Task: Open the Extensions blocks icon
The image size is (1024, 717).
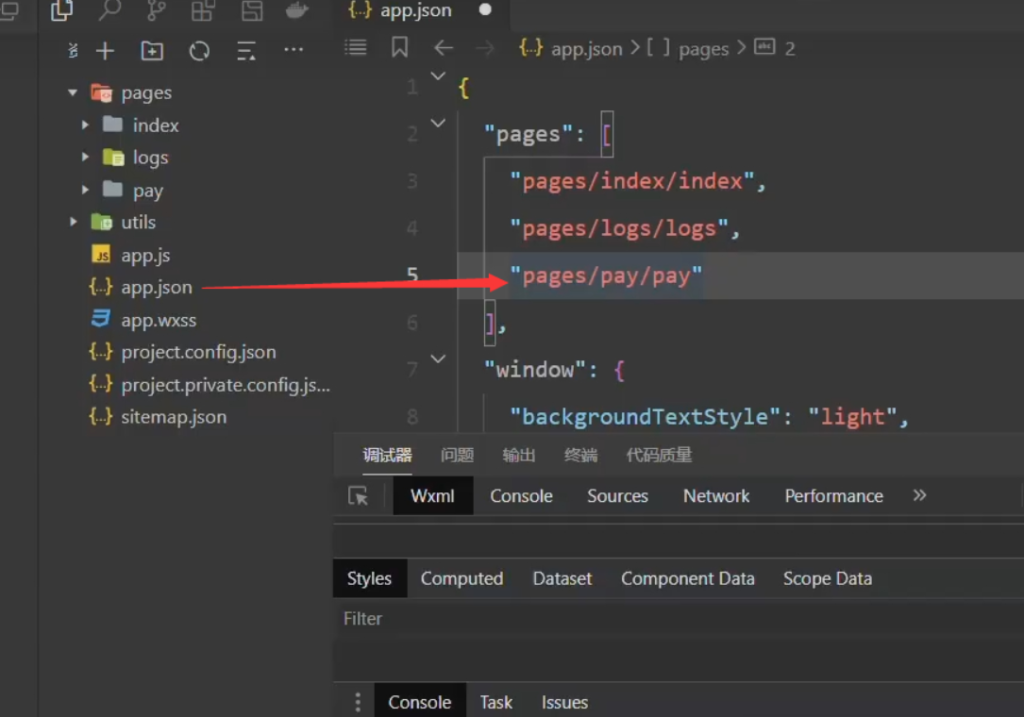Action: pos(203,11)
